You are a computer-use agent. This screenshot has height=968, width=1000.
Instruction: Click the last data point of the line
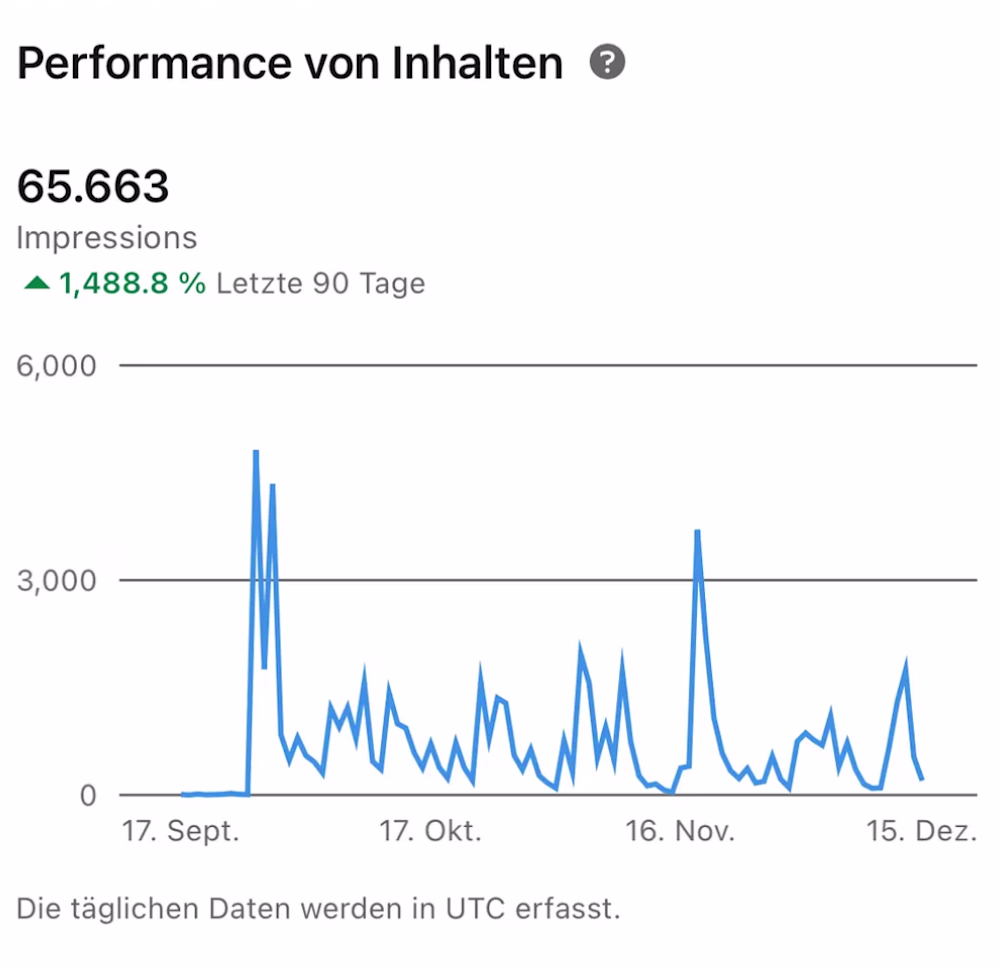pos(921,778)
